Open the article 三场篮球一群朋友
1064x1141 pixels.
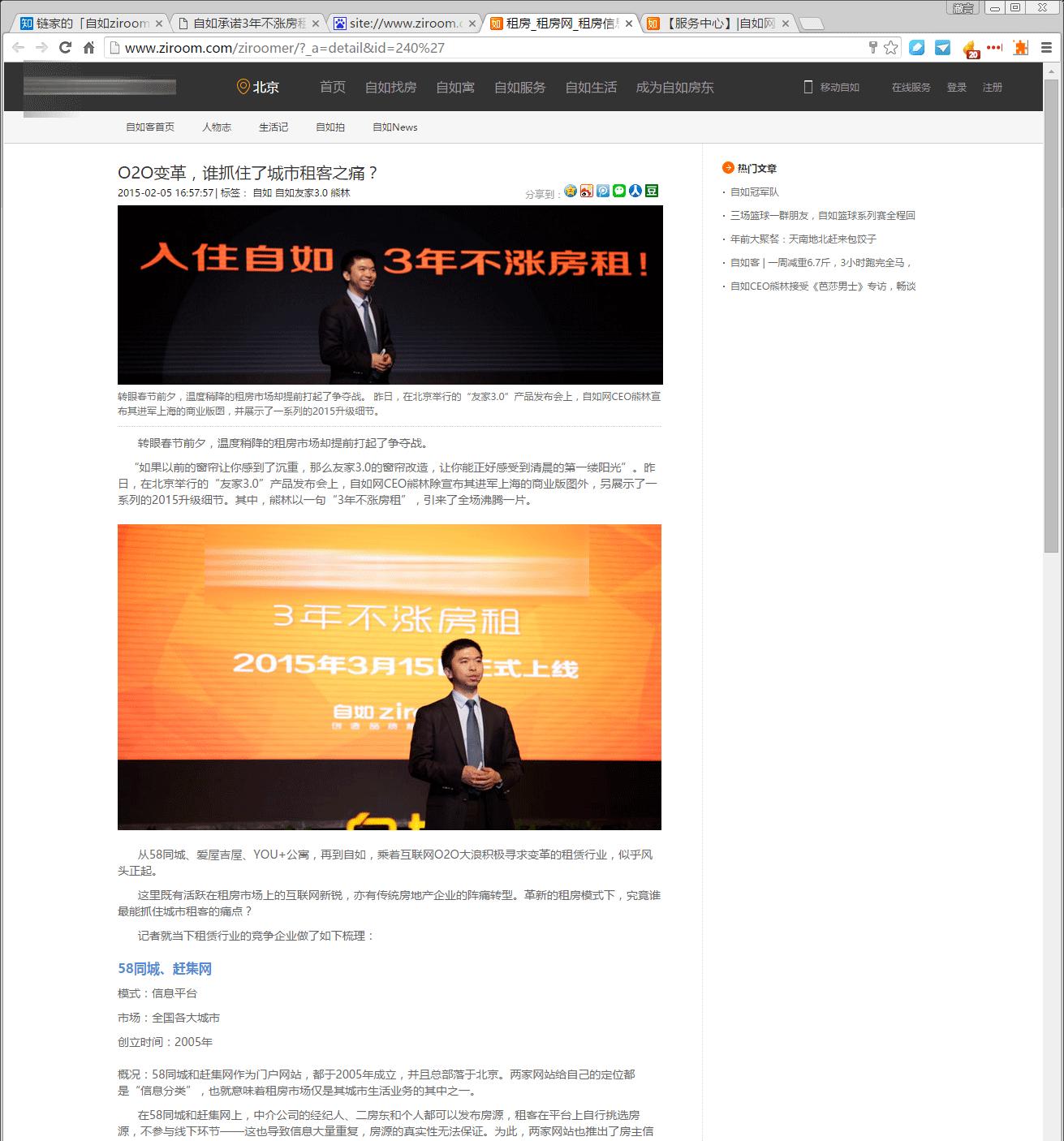pyautogui.click(x=823, y=216)
